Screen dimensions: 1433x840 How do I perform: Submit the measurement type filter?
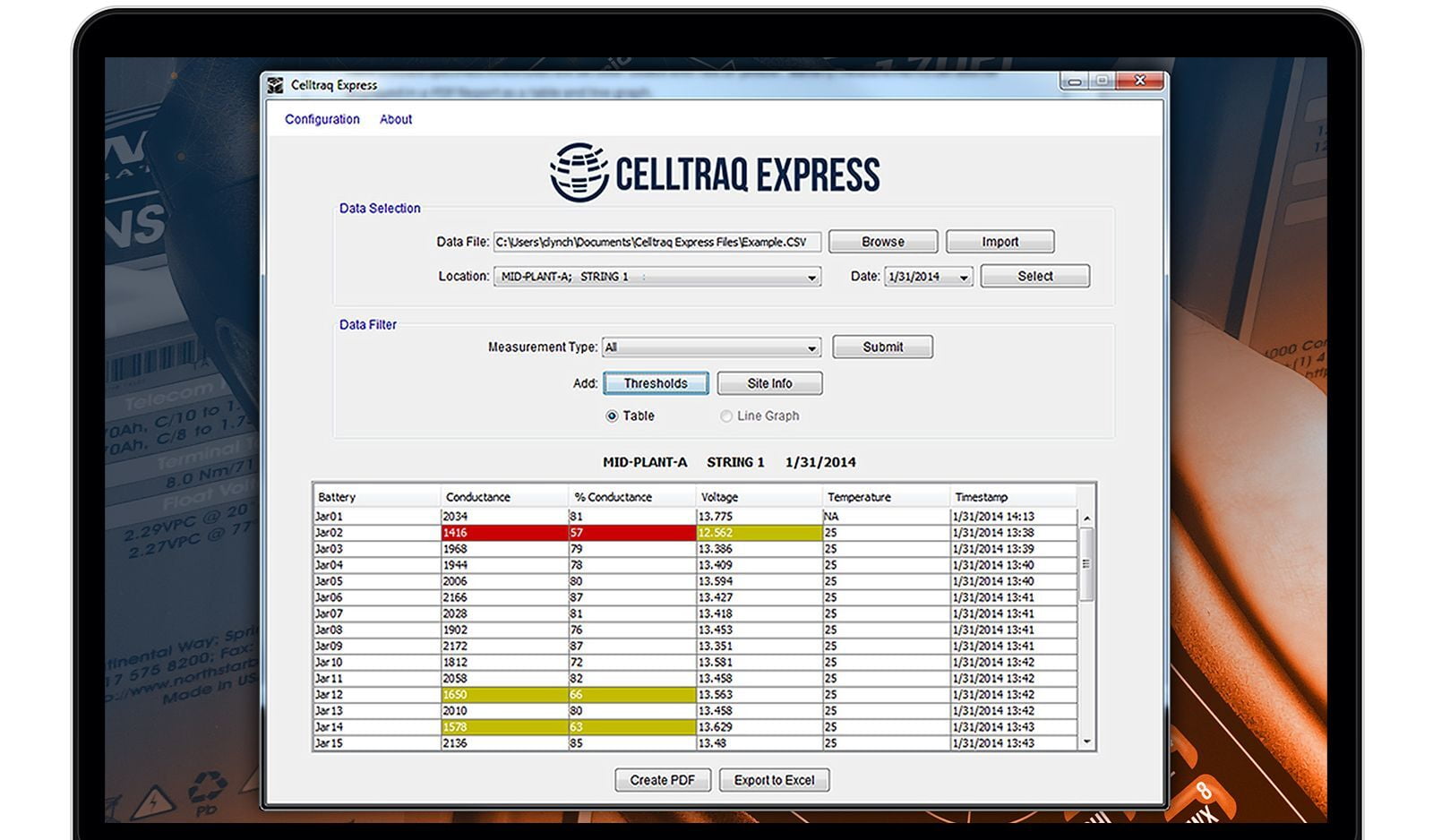tap(882, 347)
